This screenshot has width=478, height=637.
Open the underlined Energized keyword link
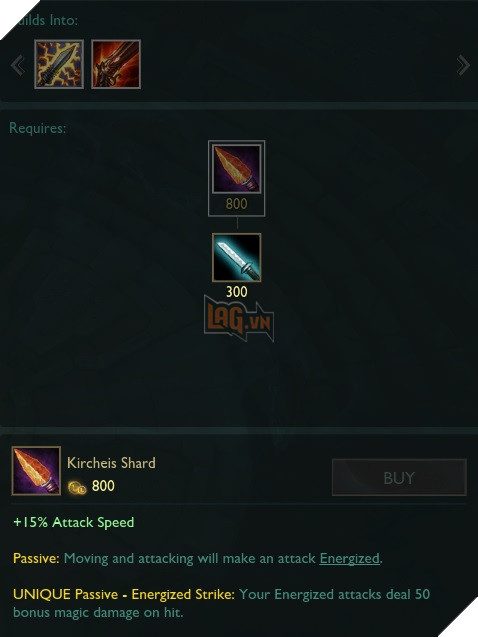click(x=350, y=559)
